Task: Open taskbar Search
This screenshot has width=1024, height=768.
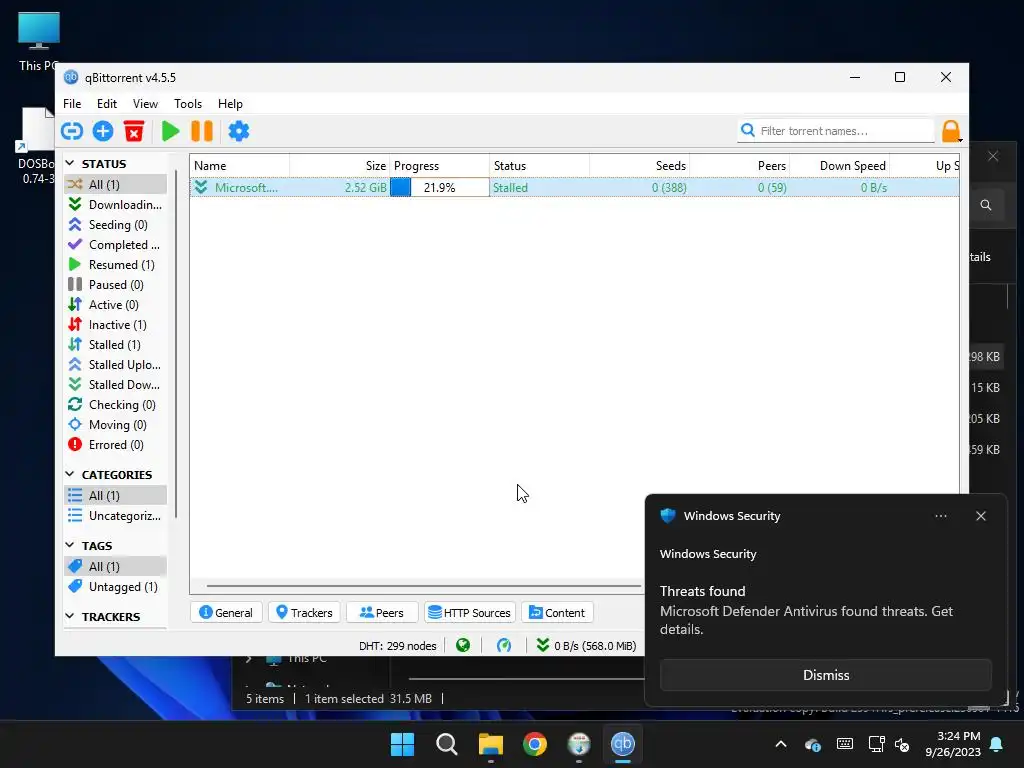Action: pyautogui.click(x=447, y=744)
